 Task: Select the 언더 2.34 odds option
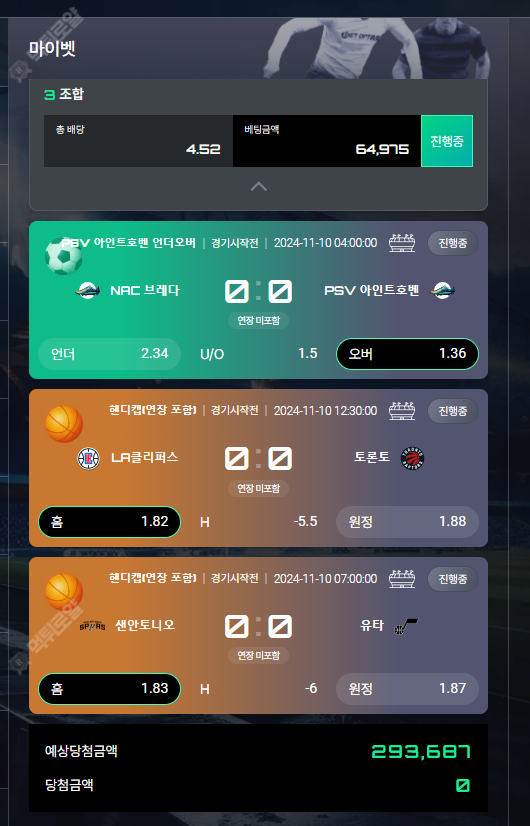[x=110, y=353]
